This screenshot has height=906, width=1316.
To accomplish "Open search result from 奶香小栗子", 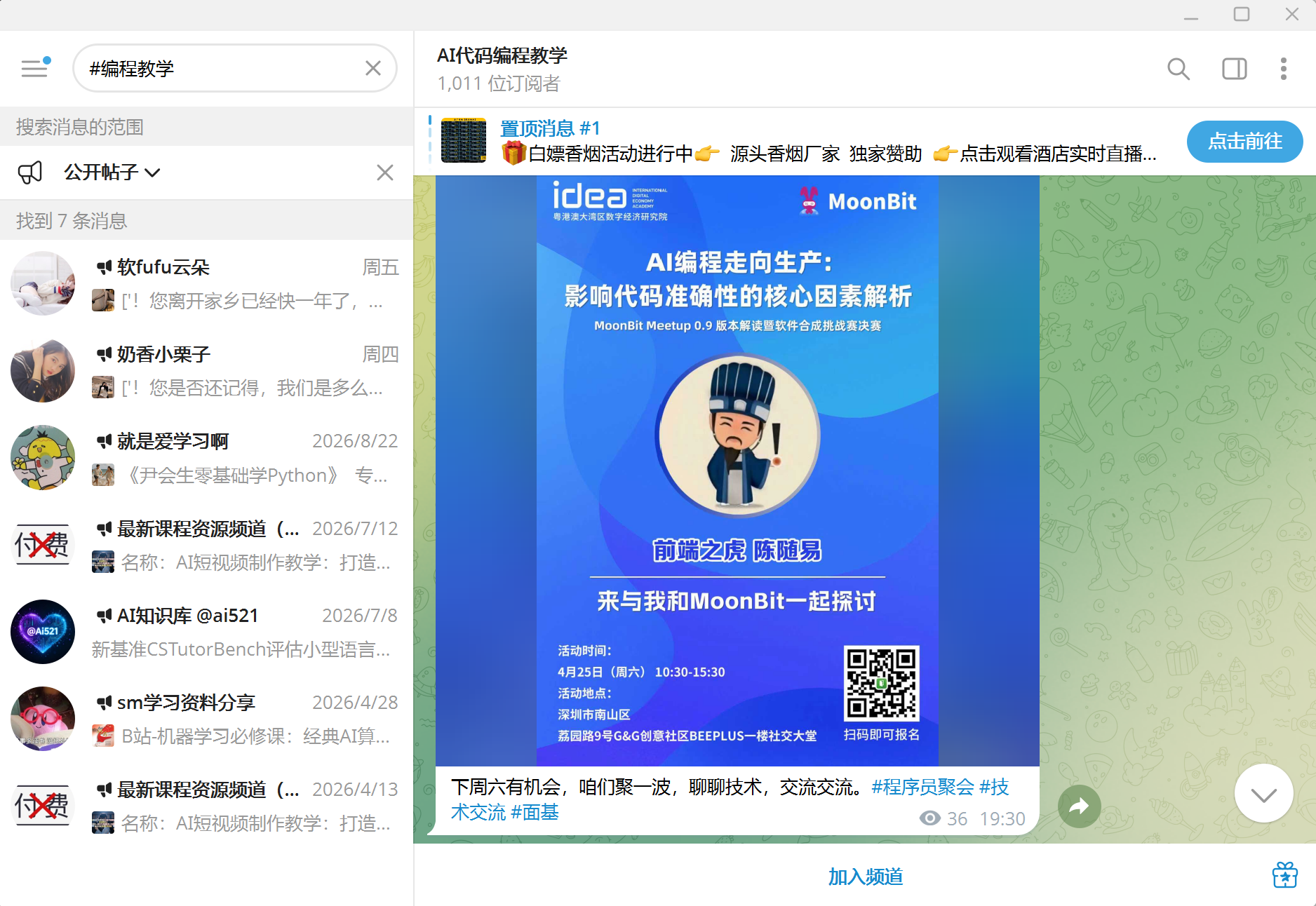I will pyautogui.click(x=206, y=370).
